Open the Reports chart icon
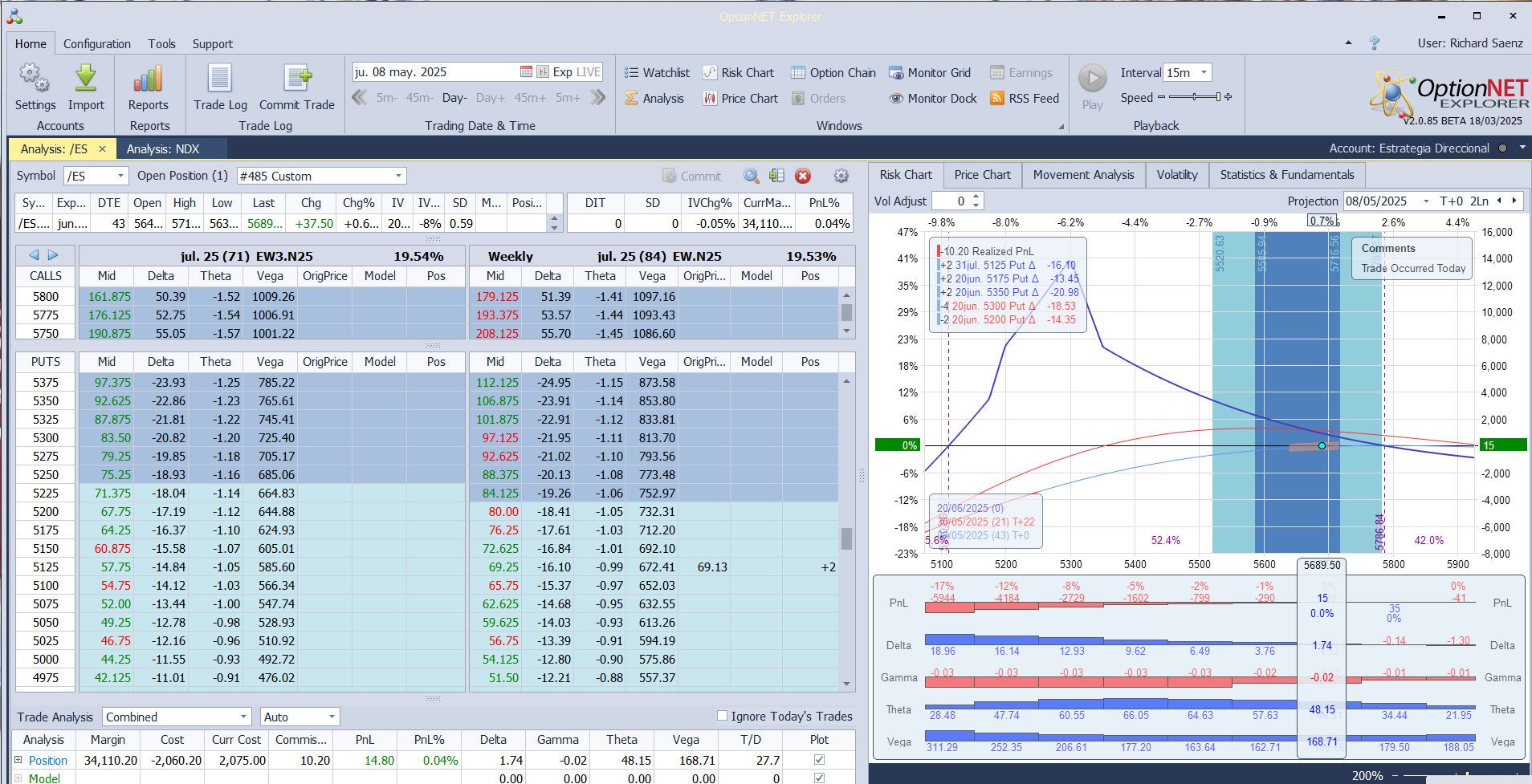This screenshot has width=1532, height=784. pyautogui.click(x=149, y=79)
